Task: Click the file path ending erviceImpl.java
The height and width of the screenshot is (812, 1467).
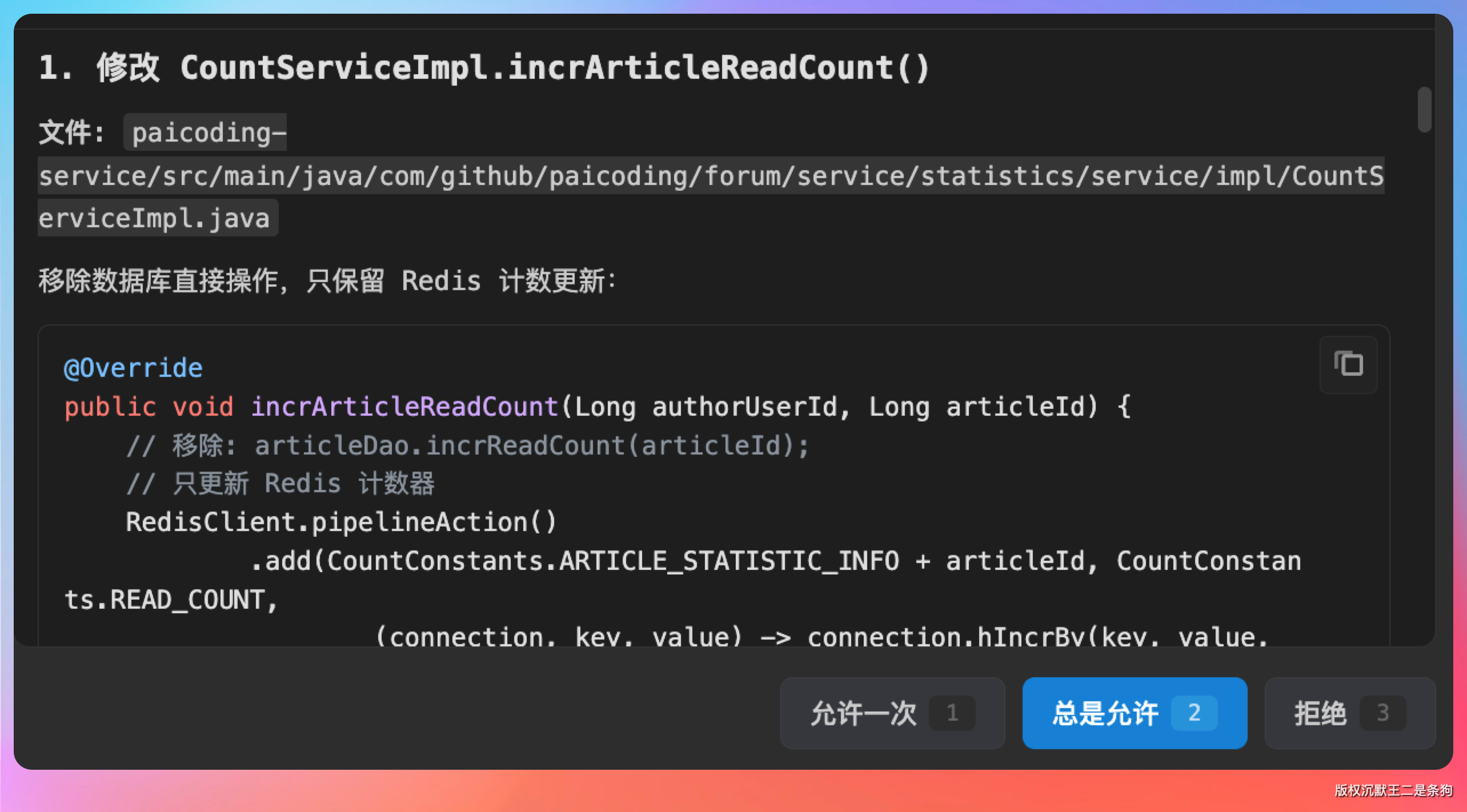Action: pos(155,218)
